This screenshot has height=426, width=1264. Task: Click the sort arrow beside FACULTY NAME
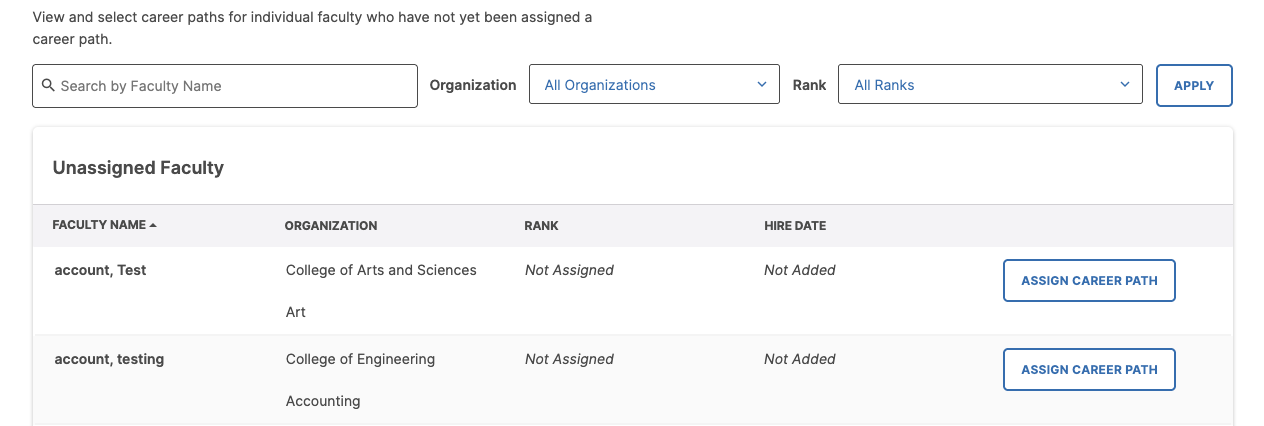coord(153,226)
